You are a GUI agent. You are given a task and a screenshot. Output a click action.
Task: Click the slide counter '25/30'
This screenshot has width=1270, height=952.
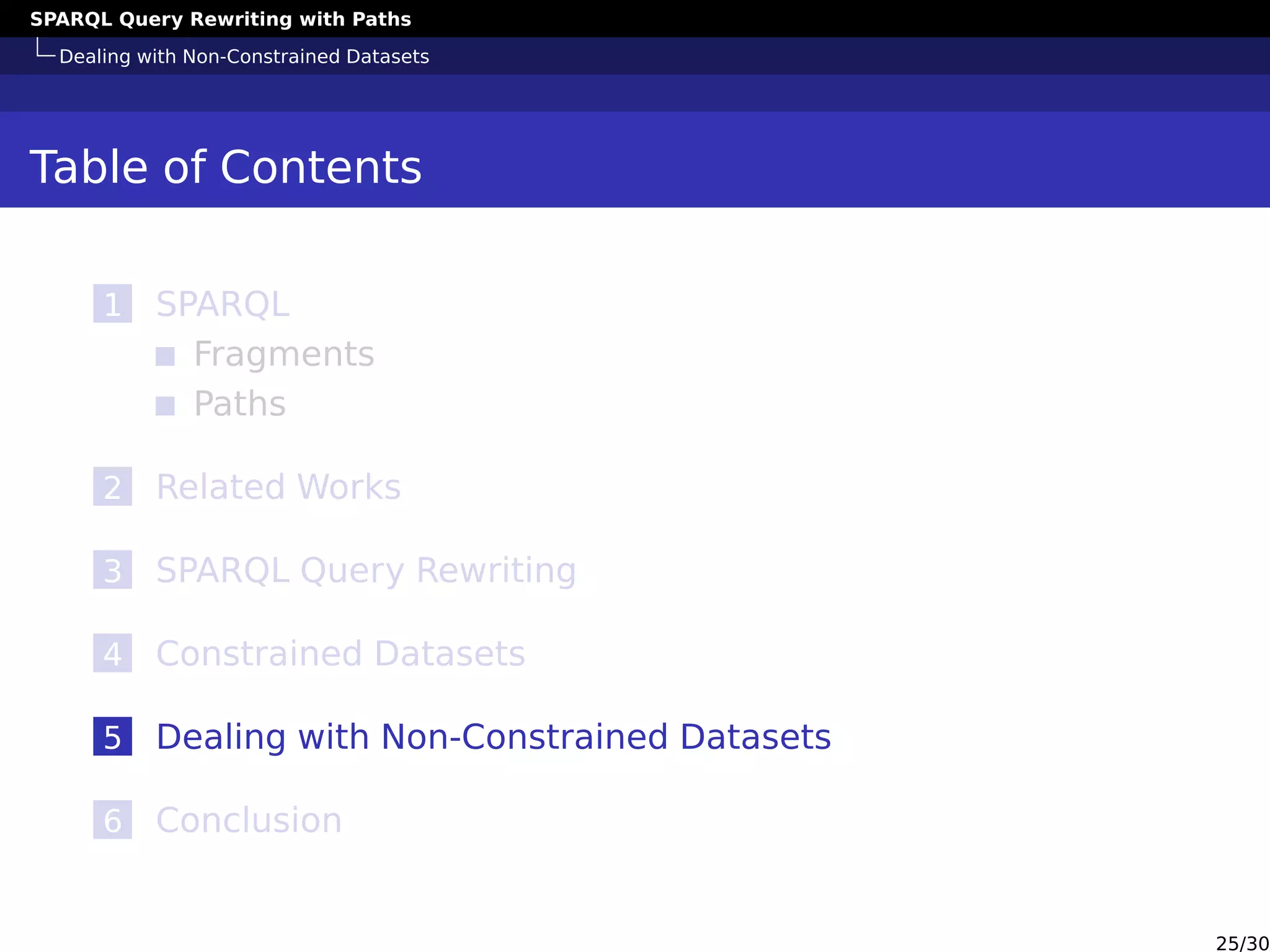[1242, 943]
